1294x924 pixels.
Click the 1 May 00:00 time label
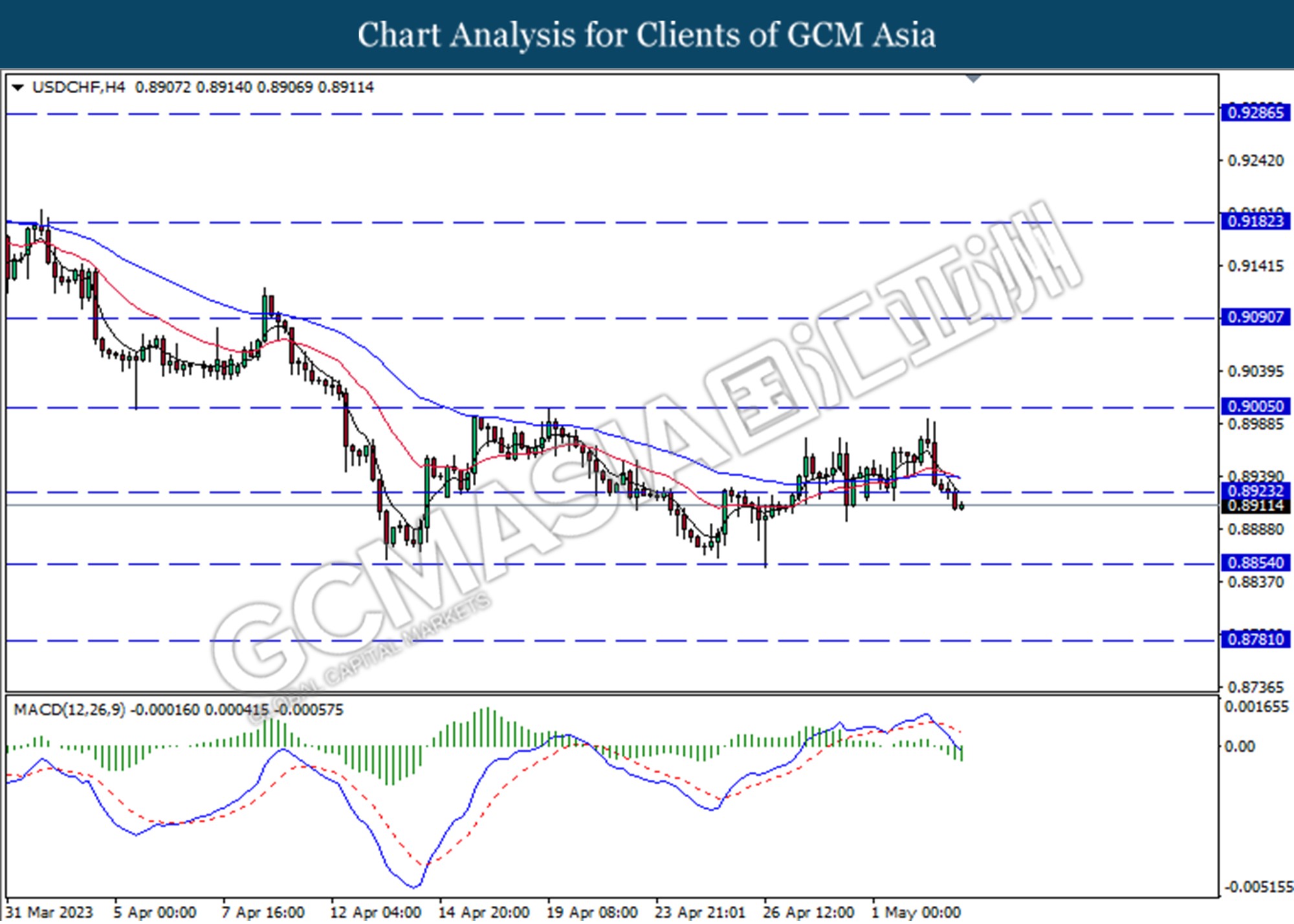(x=916, y=912)
